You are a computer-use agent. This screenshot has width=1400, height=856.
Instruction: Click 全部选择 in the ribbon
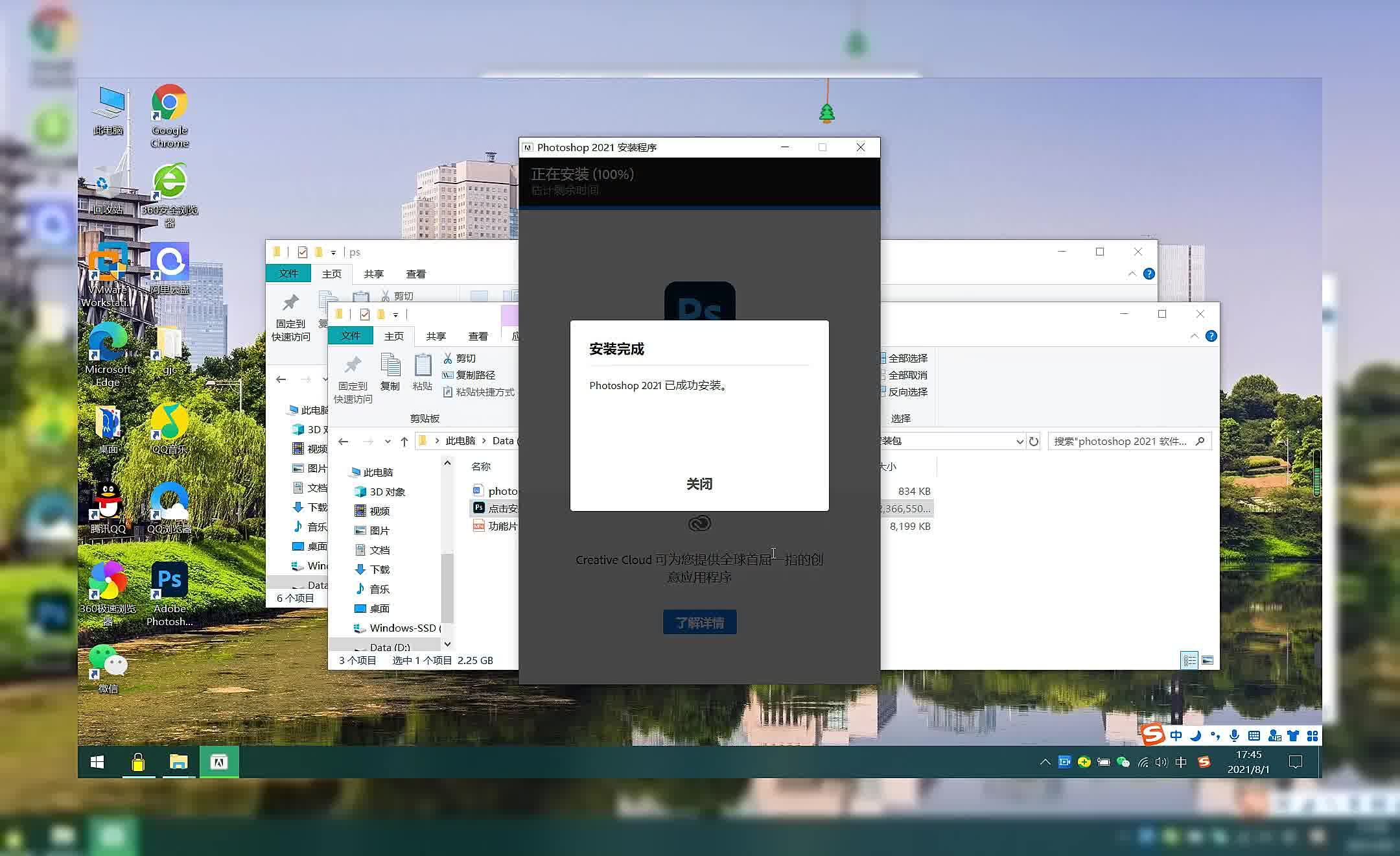pyautogui.click(x=904, y=358)
